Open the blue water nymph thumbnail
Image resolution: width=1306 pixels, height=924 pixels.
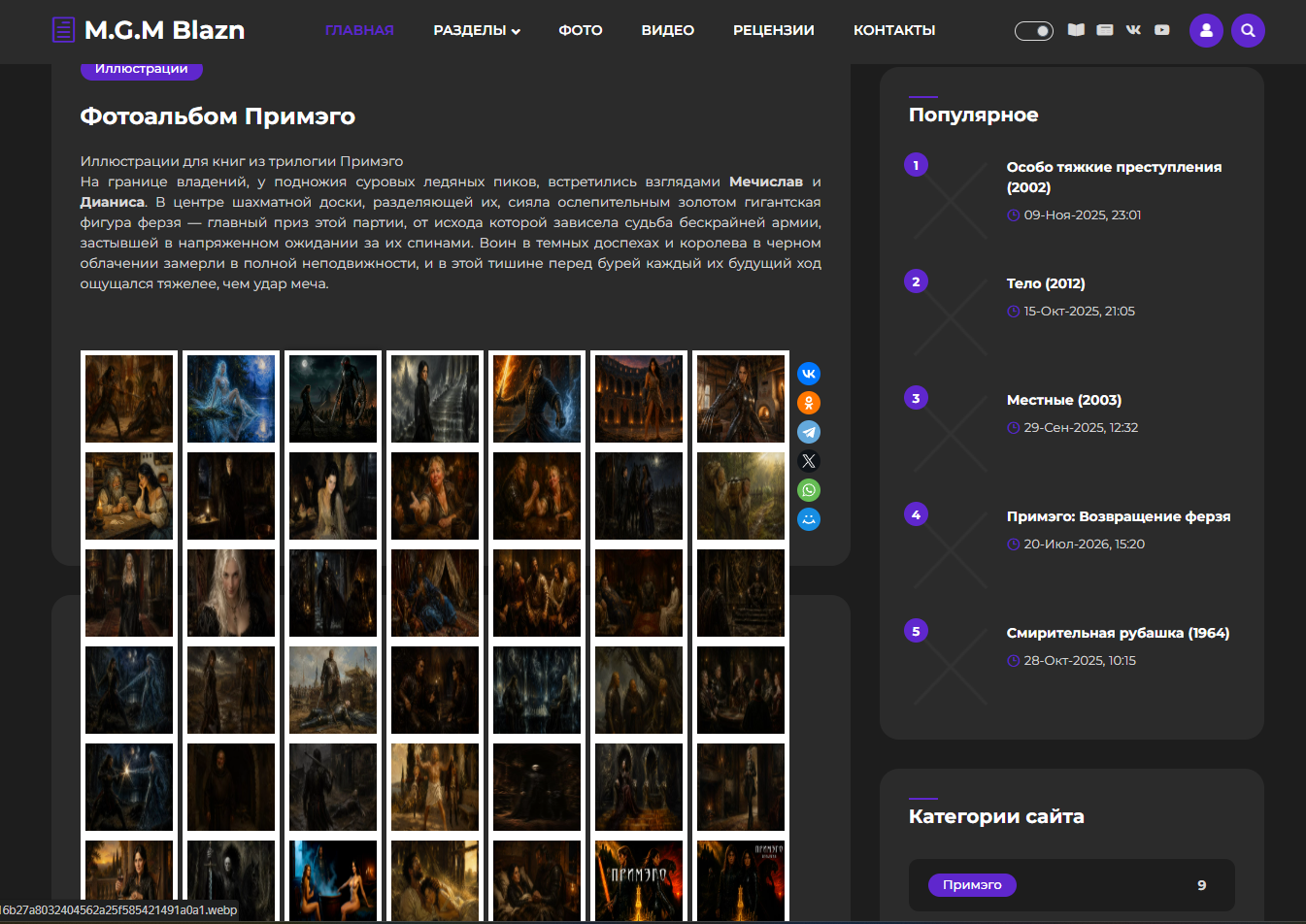pos(231,399)
